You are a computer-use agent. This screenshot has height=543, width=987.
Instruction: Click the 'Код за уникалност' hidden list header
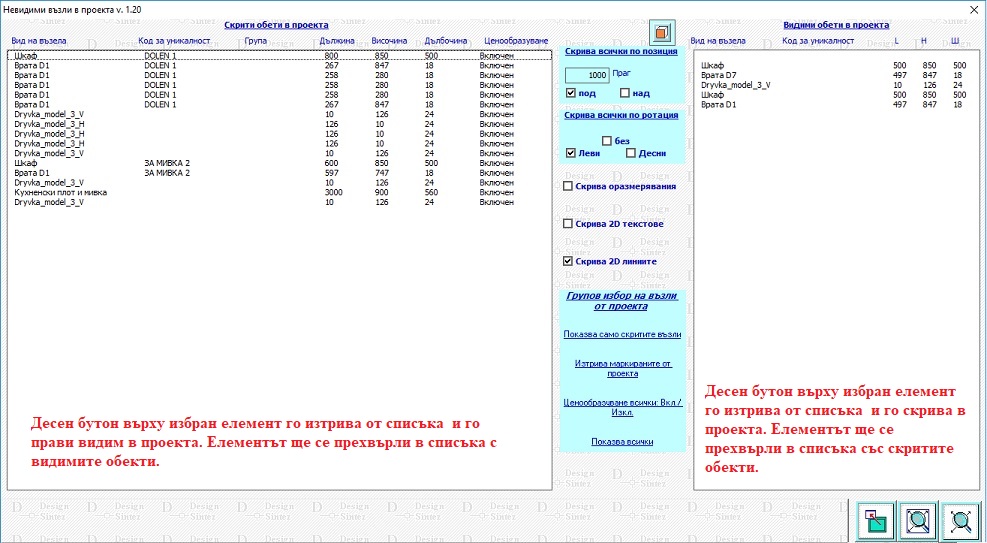174,41
